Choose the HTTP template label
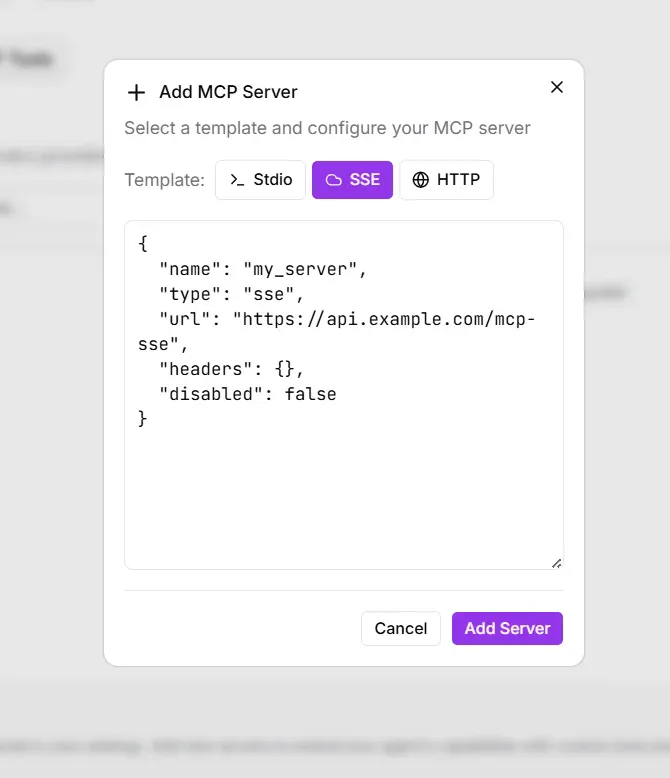670x778 pixels. pos(458,180)
